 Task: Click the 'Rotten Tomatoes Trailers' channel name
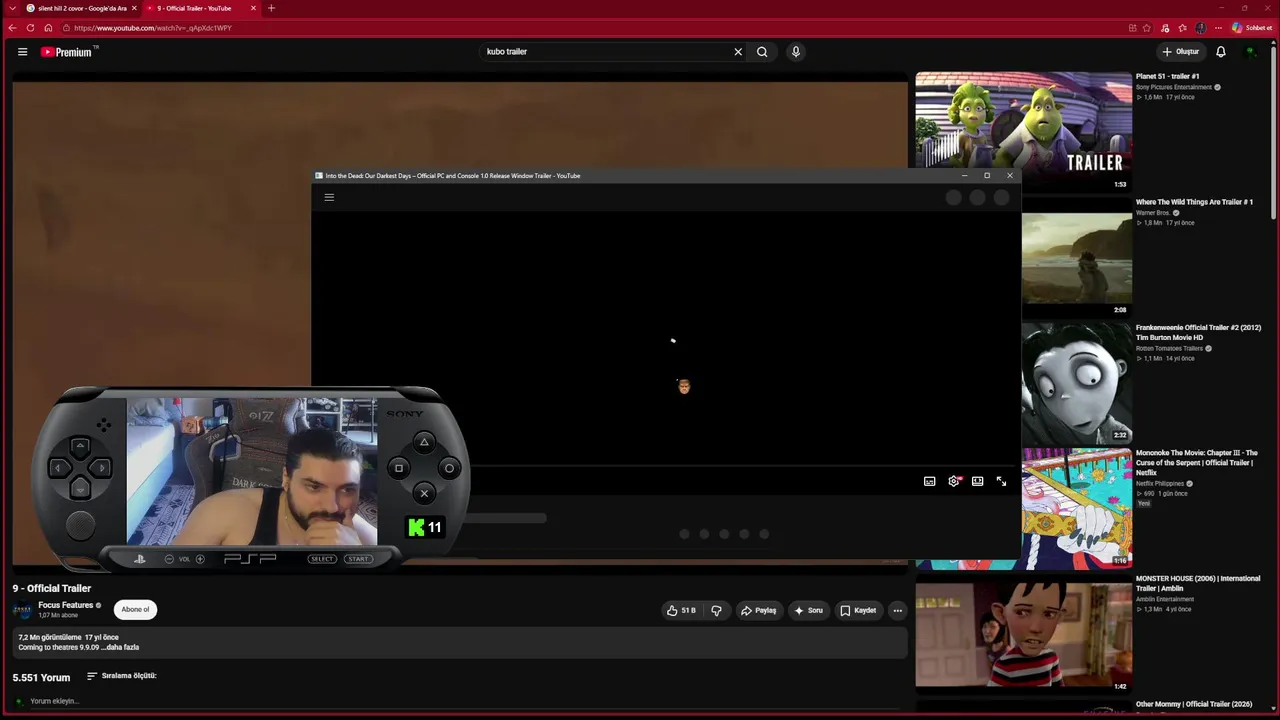point(1169,348)
